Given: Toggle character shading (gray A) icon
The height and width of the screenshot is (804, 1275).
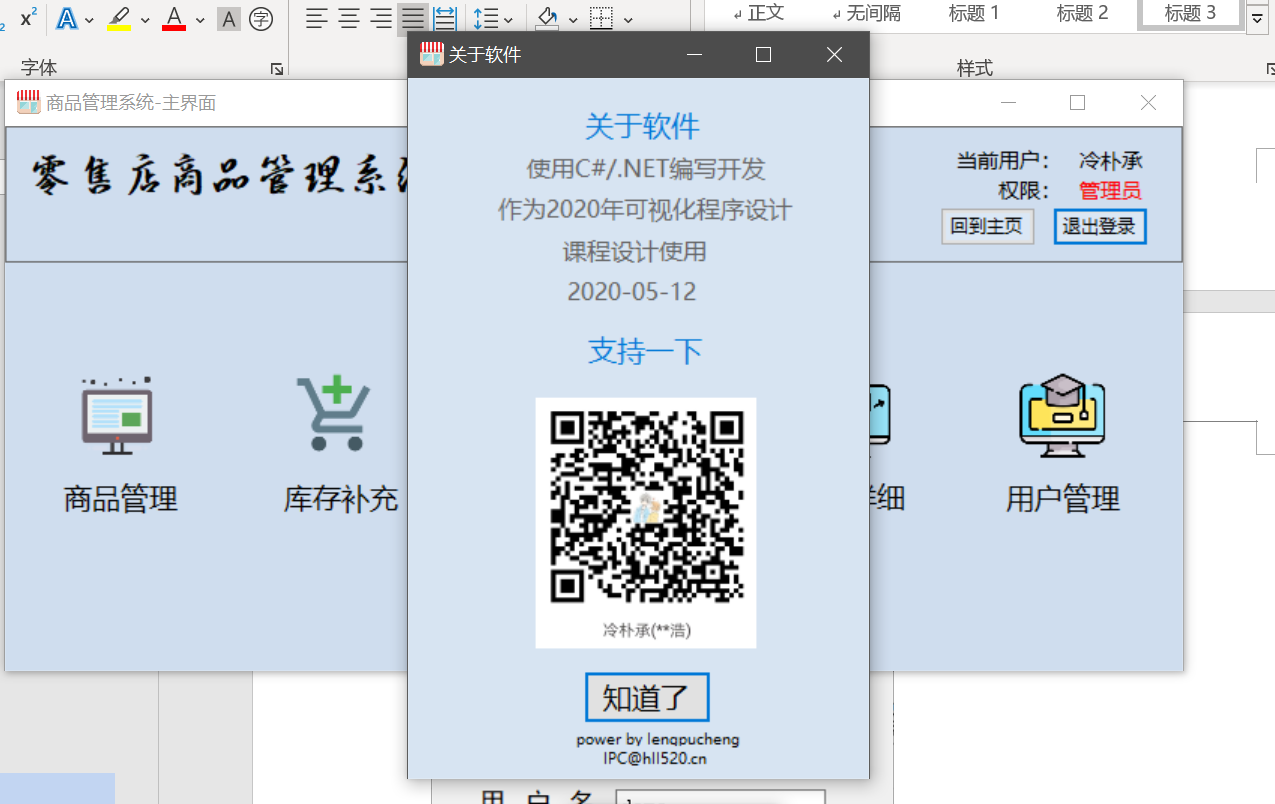Looking at the screenshot, I should pyautogui.click(x=229, y=18).
